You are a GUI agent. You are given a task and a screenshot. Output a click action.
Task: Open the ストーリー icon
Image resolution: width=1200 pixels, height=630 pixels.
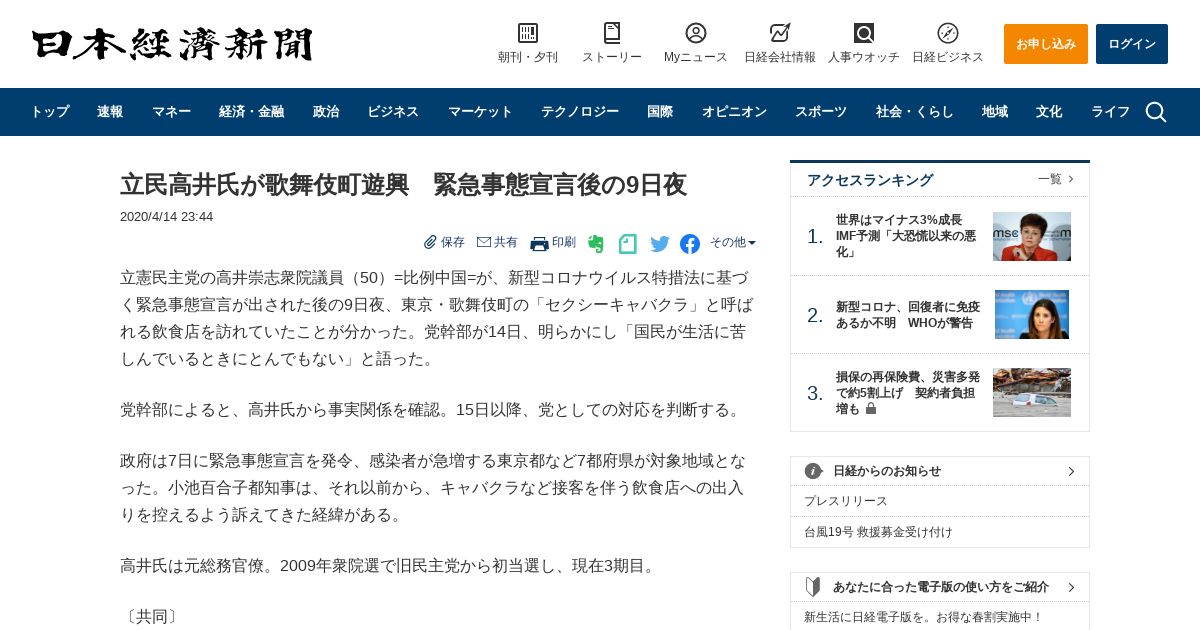click(612, 33)
